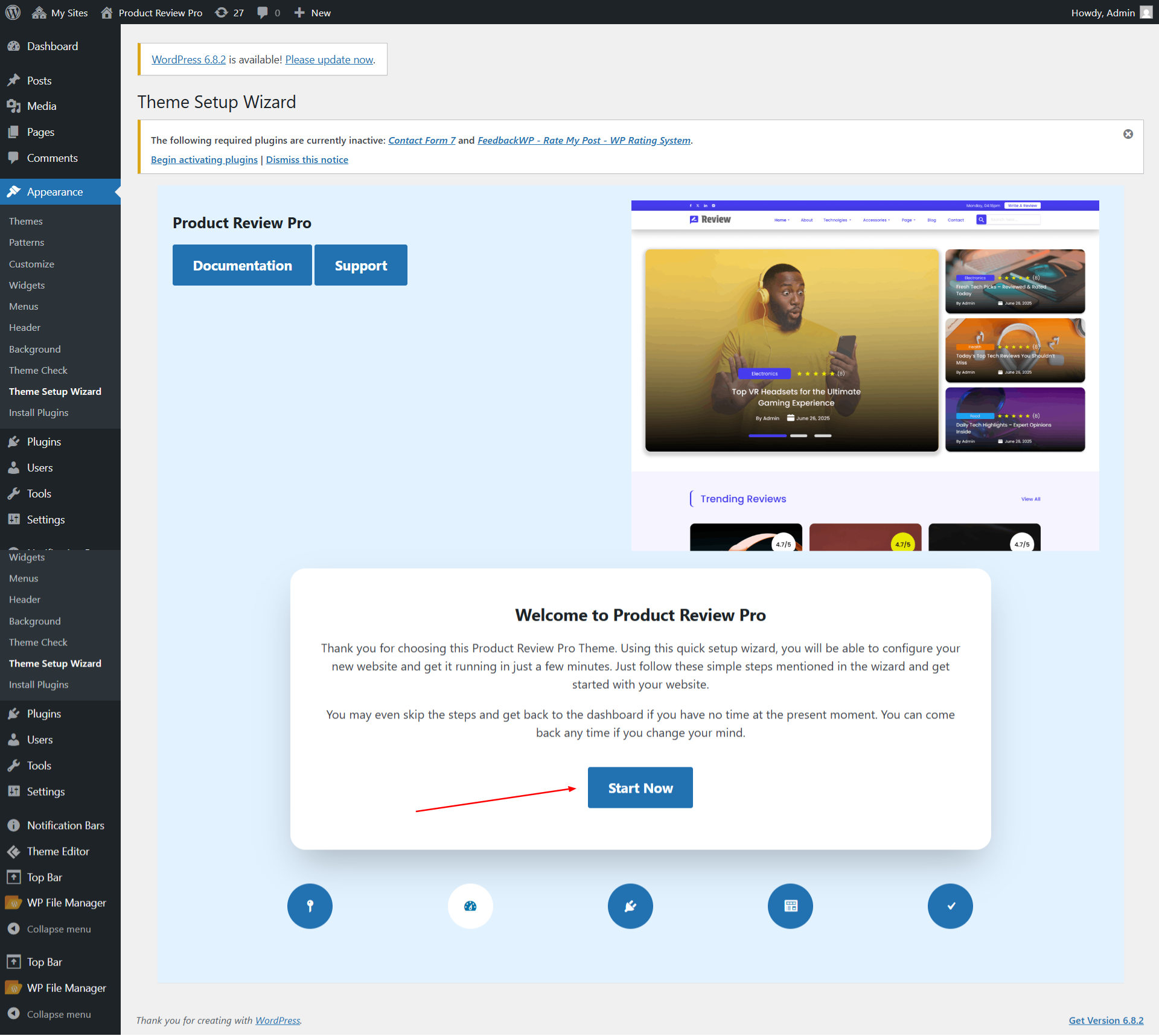Open FeedbackWP Rate My Post plugin link
The width and height of the screenshot is (1159, 1036).
[x=584, y=140]
